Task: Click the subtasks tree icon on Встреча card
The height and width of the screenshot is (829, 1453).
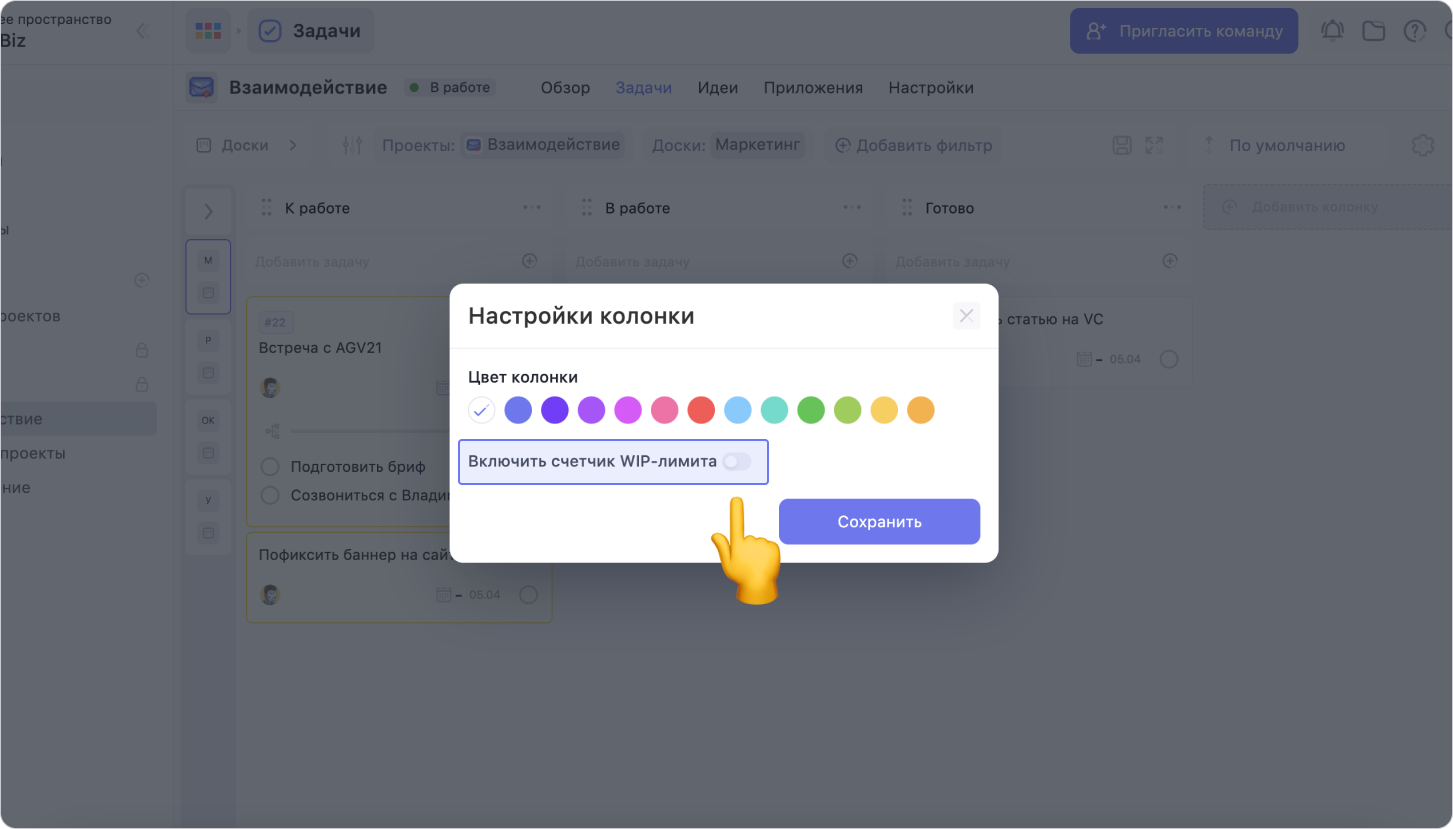Action: pyautogui.click(x=272, y=431)
